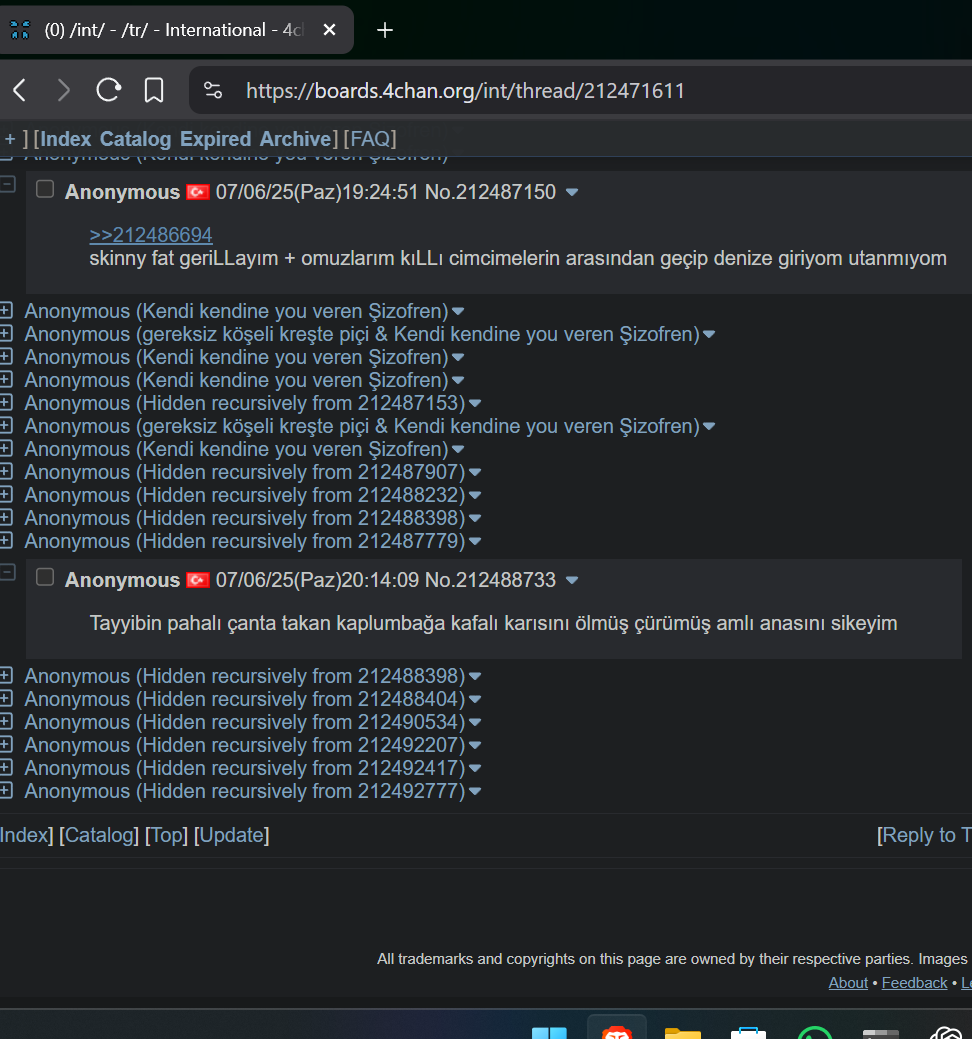The height and width of the screenshot is (1039, 972).
Task: Click the Reply to Thread link
Action: [x=927, y=836]
